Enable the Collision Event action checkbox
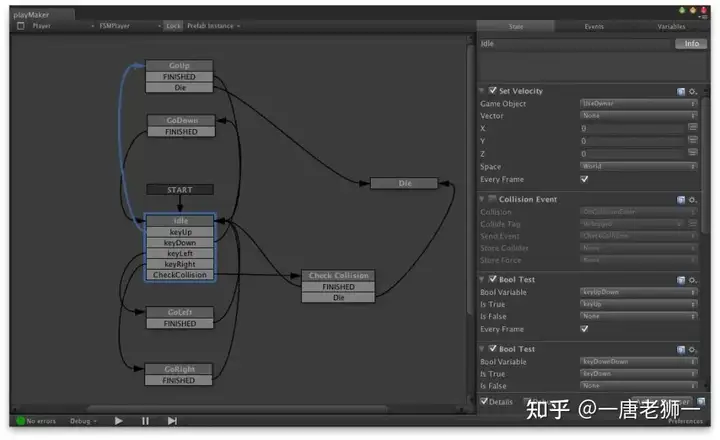 (493, 199)
